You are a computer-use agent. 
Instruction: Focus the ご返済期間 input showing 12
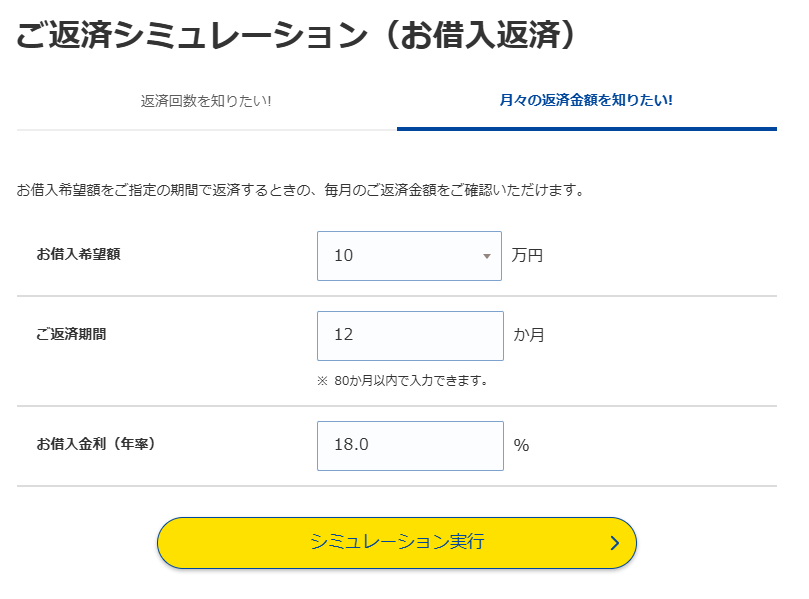pyautogui.click(x=410, y=335)
